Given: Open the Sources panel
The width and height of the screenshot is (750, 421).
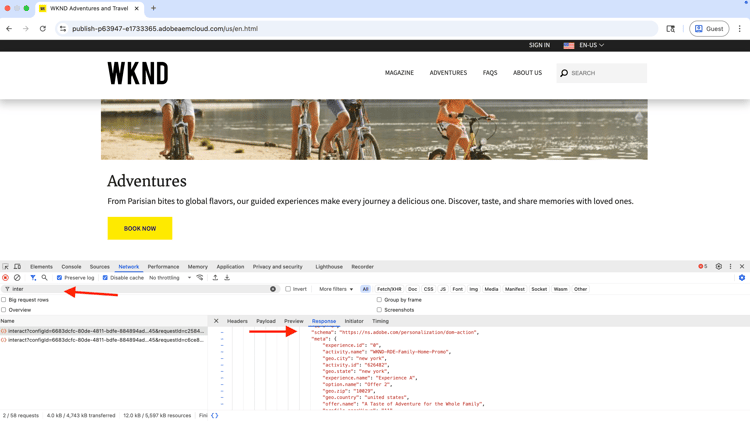Looking at the screenshot, I should [x=99, y=266].
